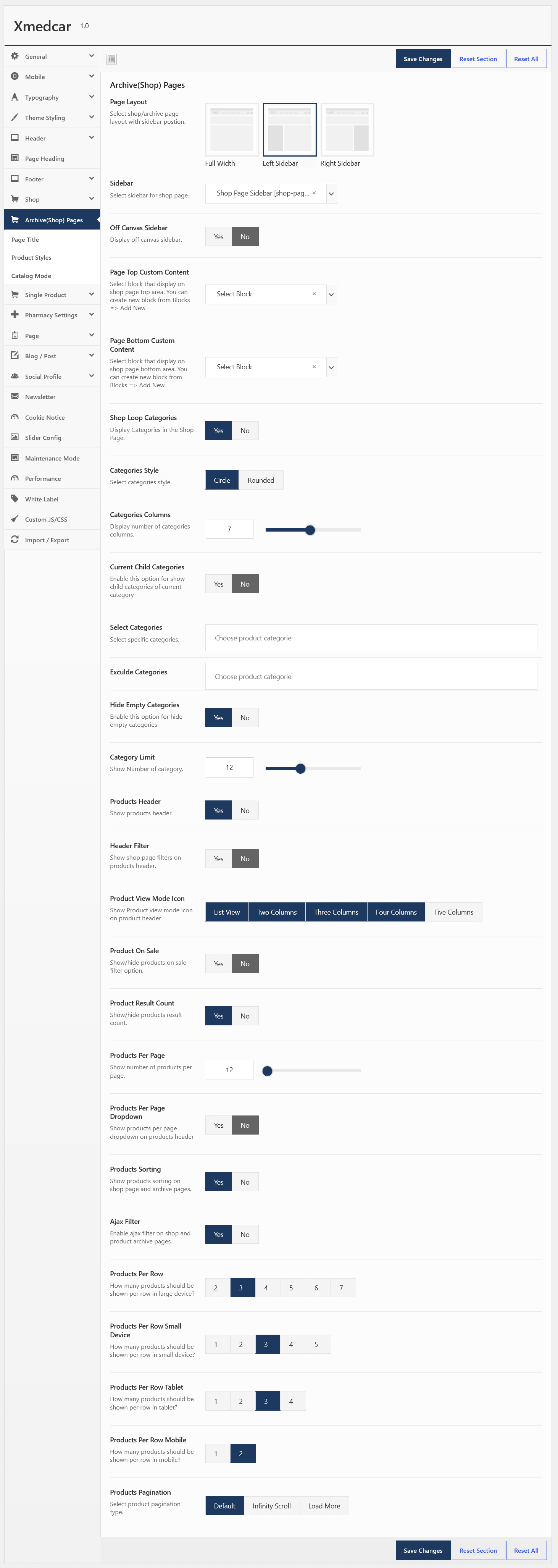Open the Product Styles submenu item
The width and height of the screenshot is (558, 1568).
click(31, 257)
